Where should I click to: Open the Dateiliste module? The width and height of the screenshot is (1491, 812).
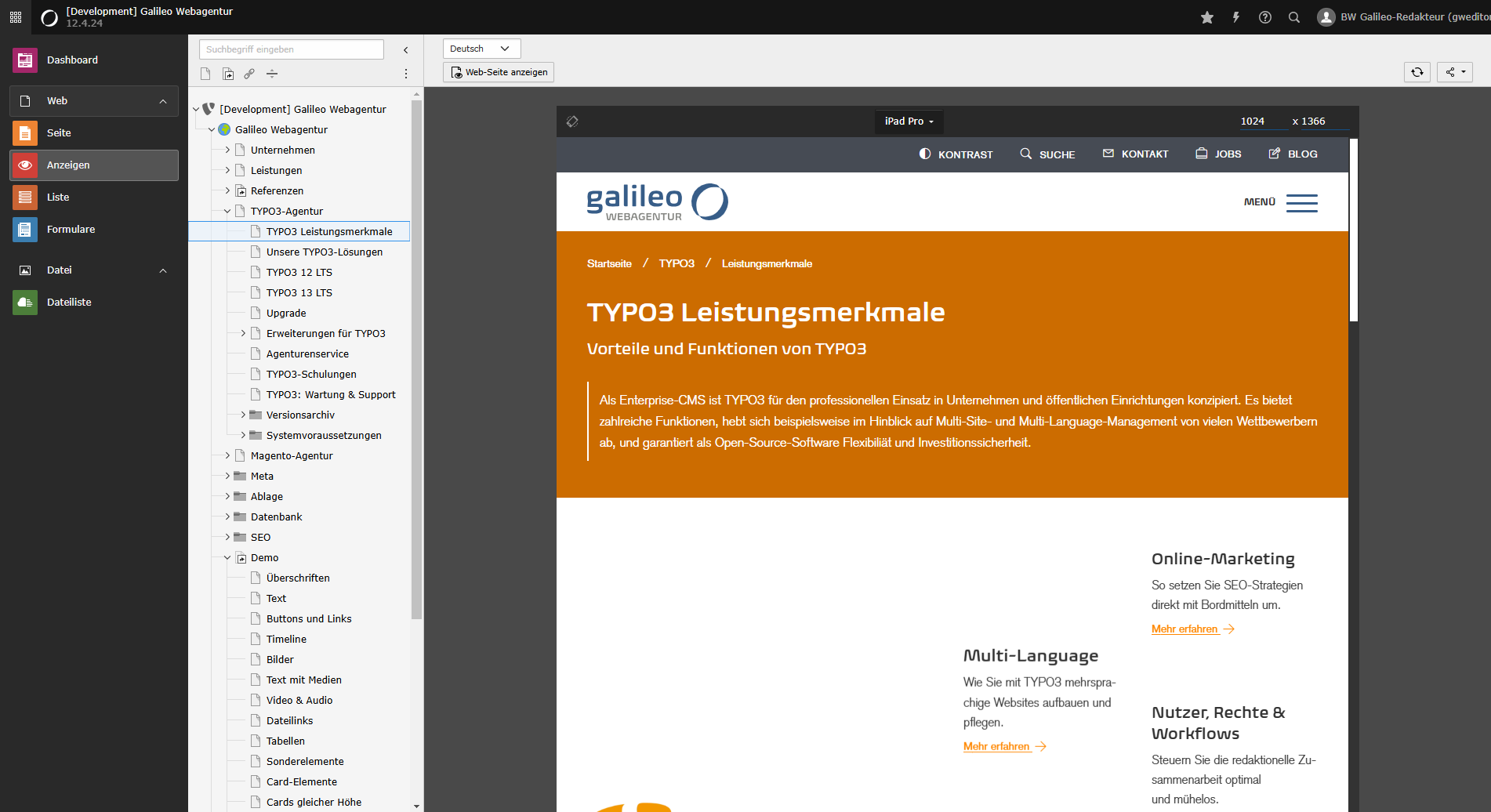click(69, 302)
